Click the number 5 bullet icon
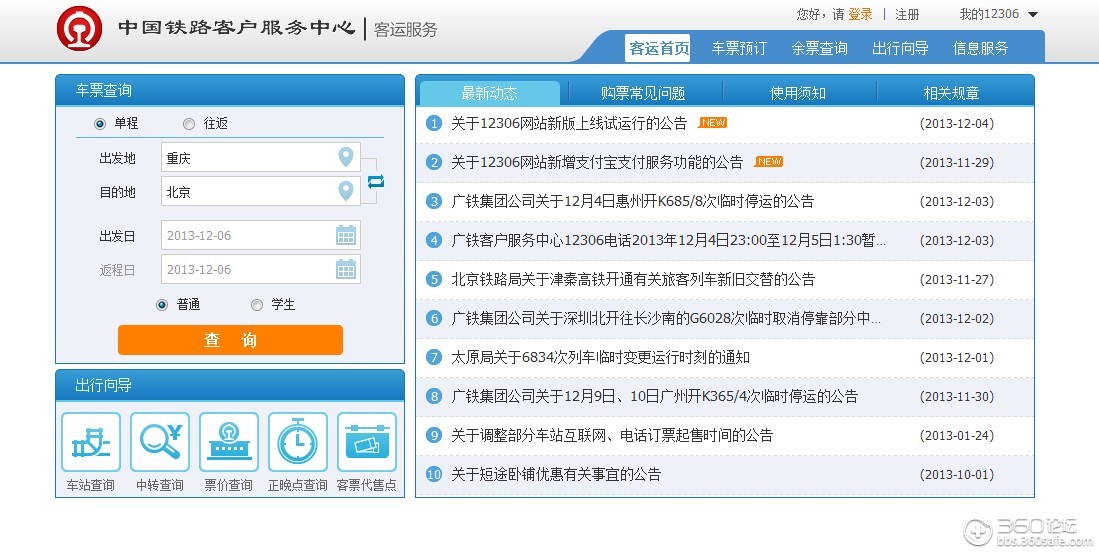Screen dimensions: 1099x552 coord(434,280)
